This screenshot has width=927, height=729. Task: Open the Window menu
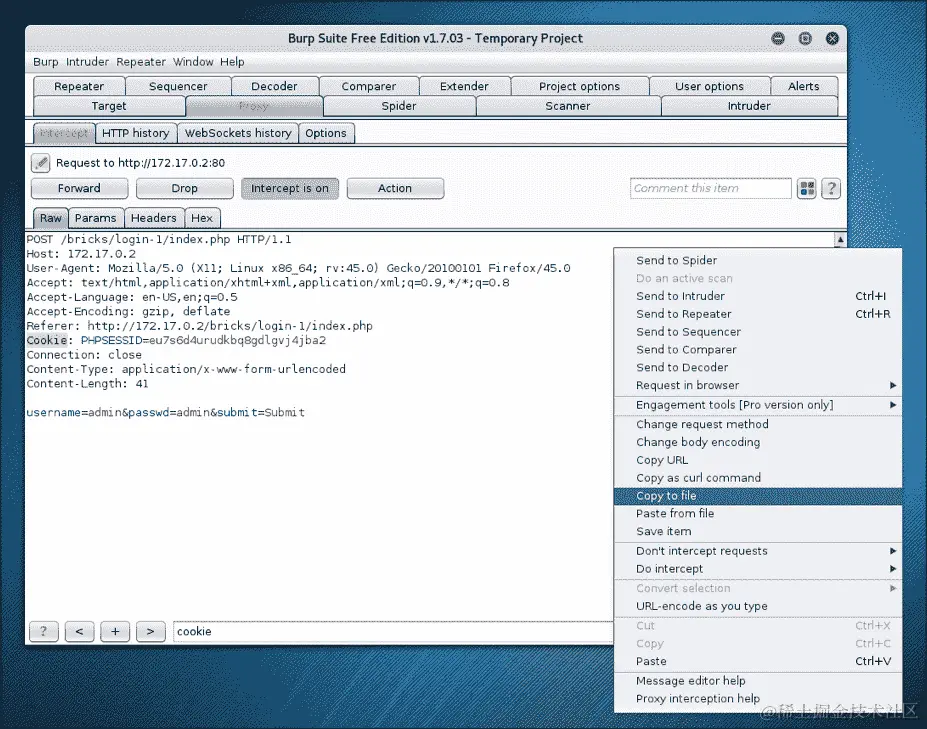click(x=193, y=62)
